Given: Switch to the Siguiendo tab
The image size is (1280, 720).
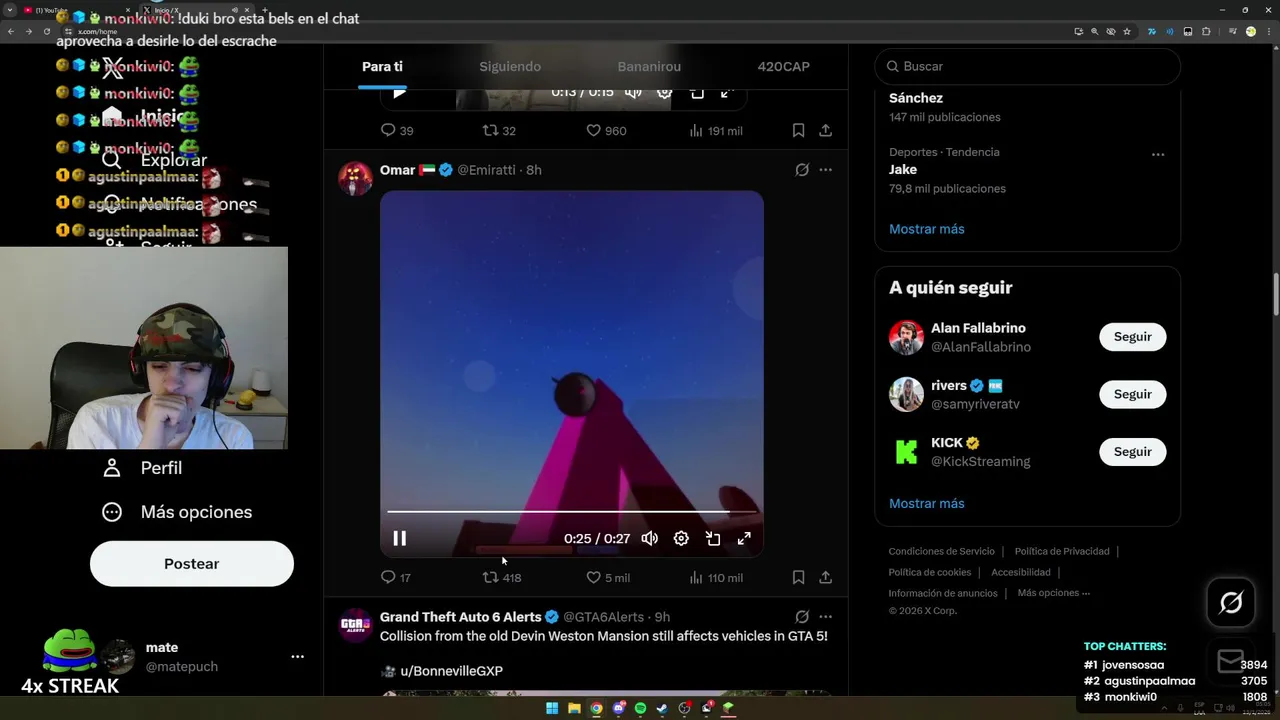Looking at the screenshot, I should [x=510, y=66].
